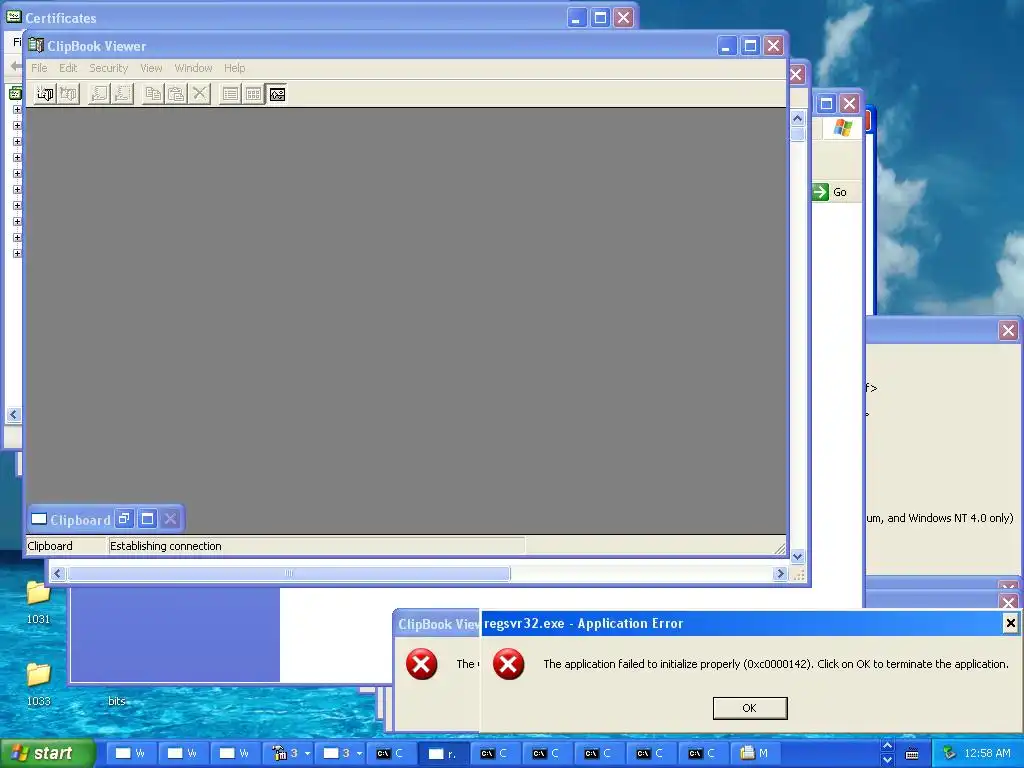Click the window-icon grouped taskbar button with 3
The image size is (1024, 768).
pyautogui.click(x=342, y=753)
